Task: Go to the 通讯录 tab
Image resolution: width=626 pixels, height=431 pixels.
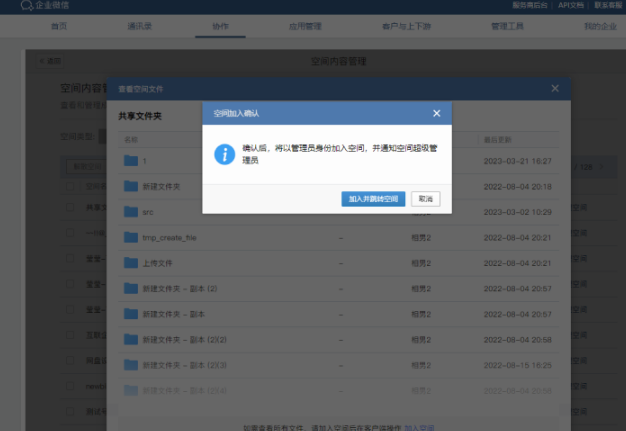Action: [140, 26]
